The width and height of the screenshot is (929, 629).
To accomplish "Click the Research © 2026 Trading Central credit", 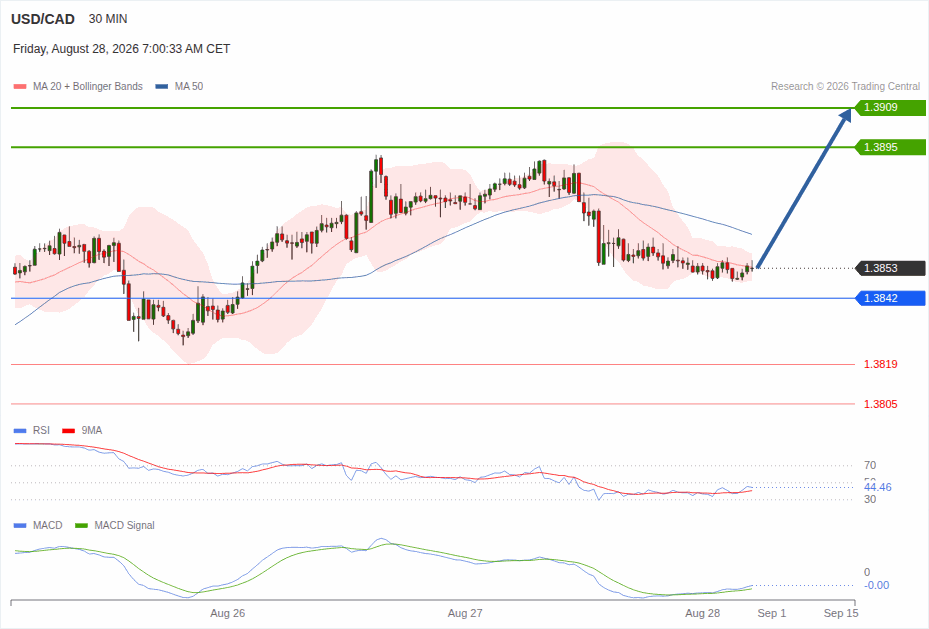I will point(845,86).
